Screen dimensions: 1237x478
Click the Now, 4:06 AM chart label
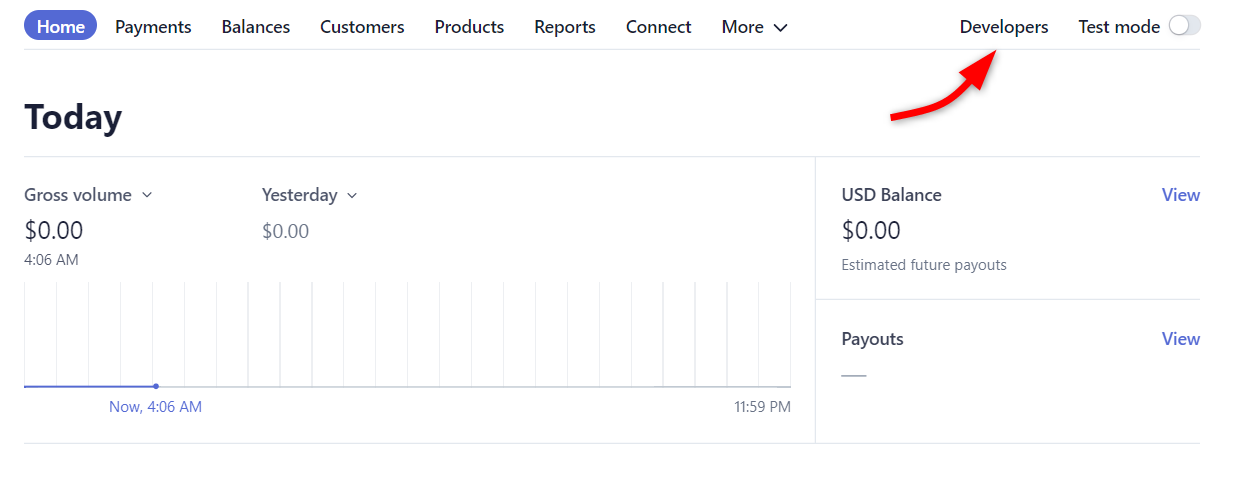[155, 407]
